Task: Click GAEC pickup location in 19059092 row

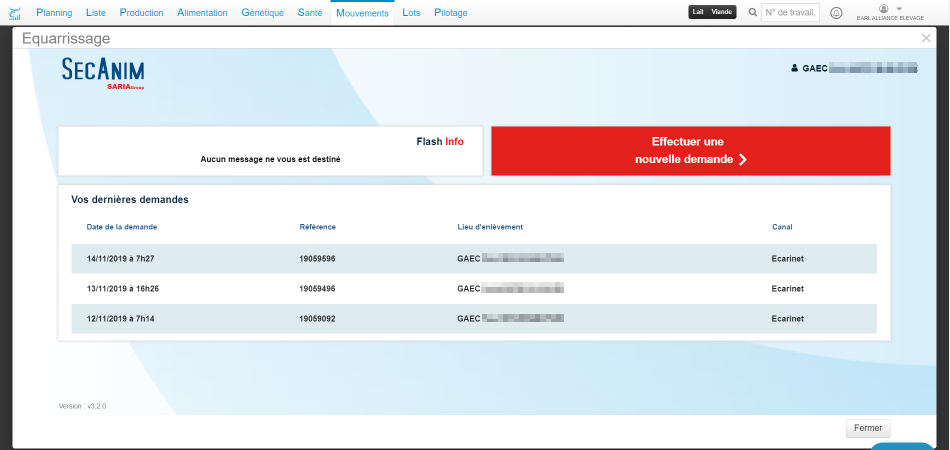Action: tap(511, 319)
